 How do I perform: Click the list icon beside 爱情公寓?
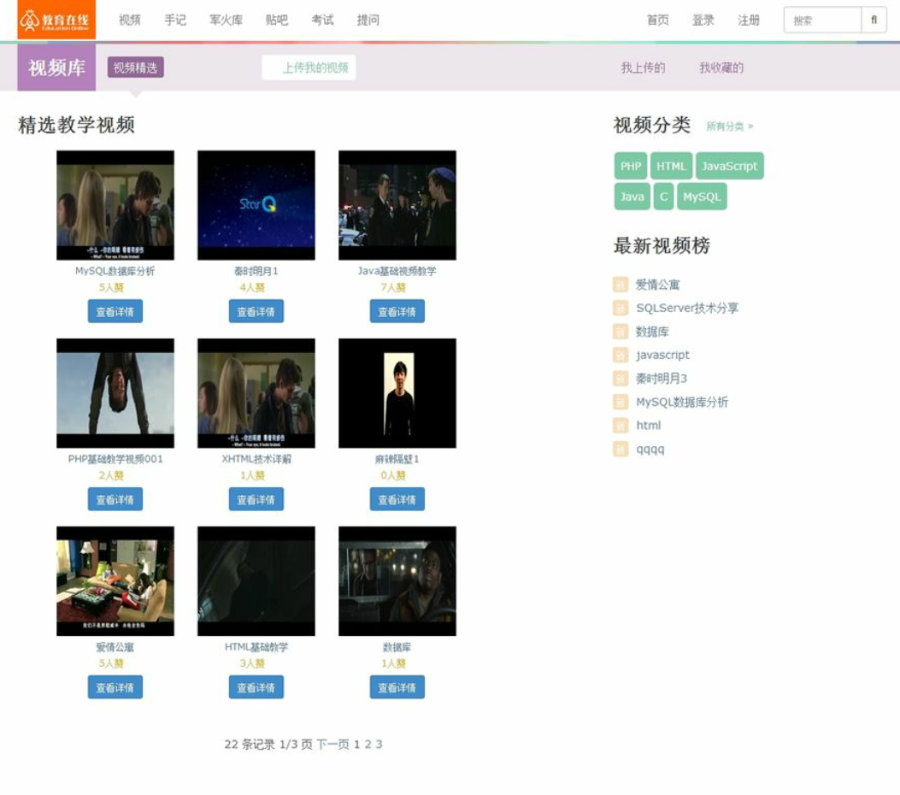(620, 284)
